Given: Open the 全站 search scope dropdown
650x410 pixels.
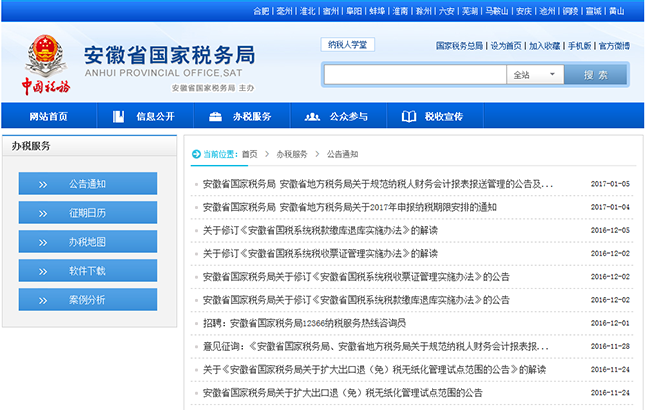Looking at the screenshot, I should point(532,75).
